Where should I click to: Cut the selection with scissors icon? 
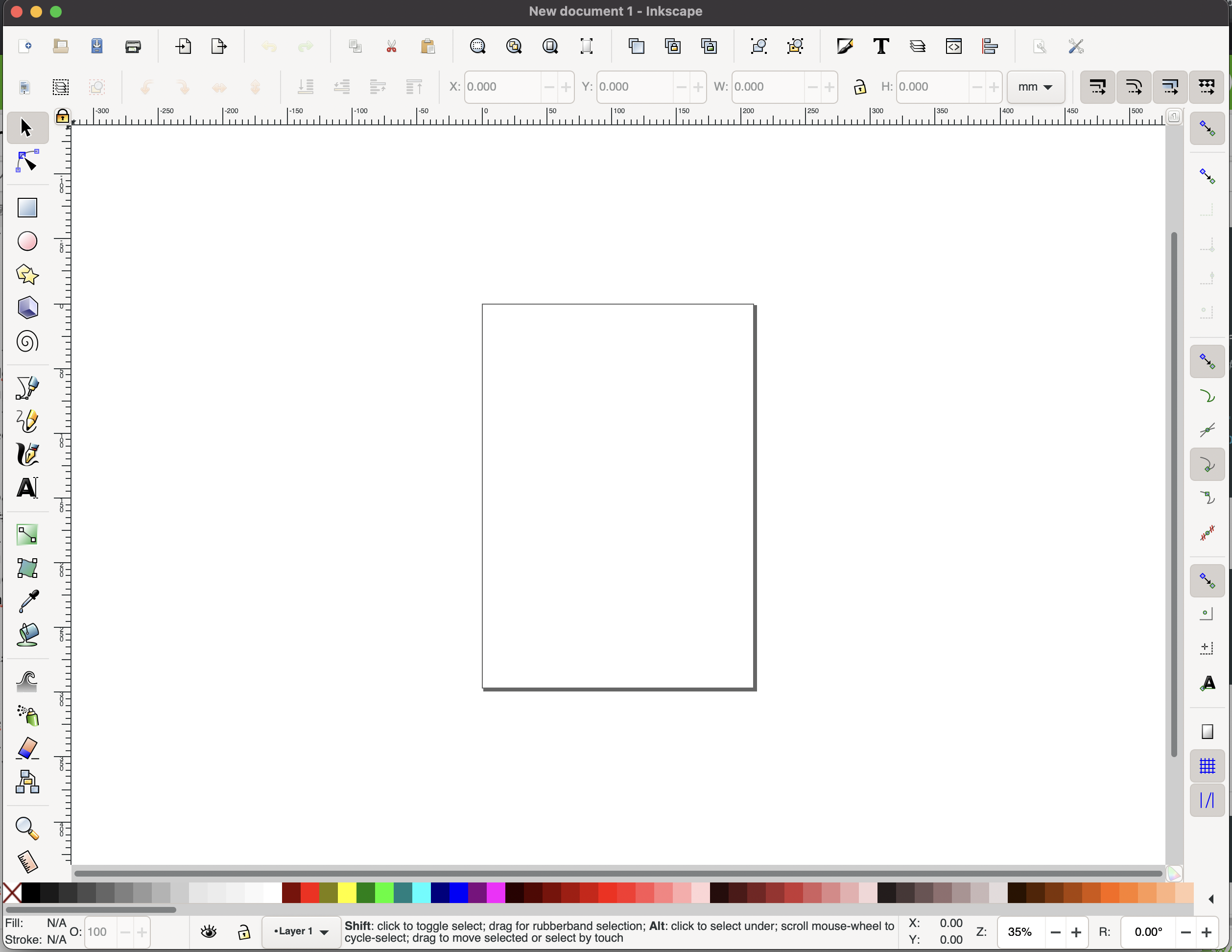391,46
